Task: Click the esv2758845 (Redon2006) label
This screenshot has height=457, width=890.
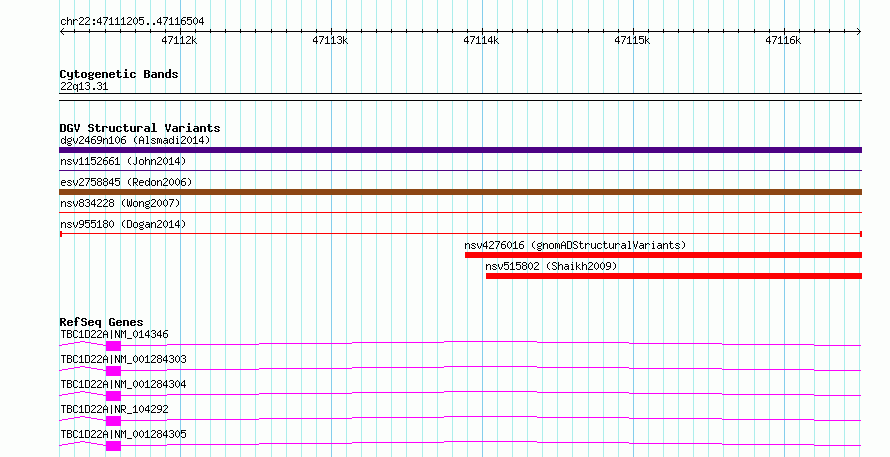Action: tap(126, 182)
